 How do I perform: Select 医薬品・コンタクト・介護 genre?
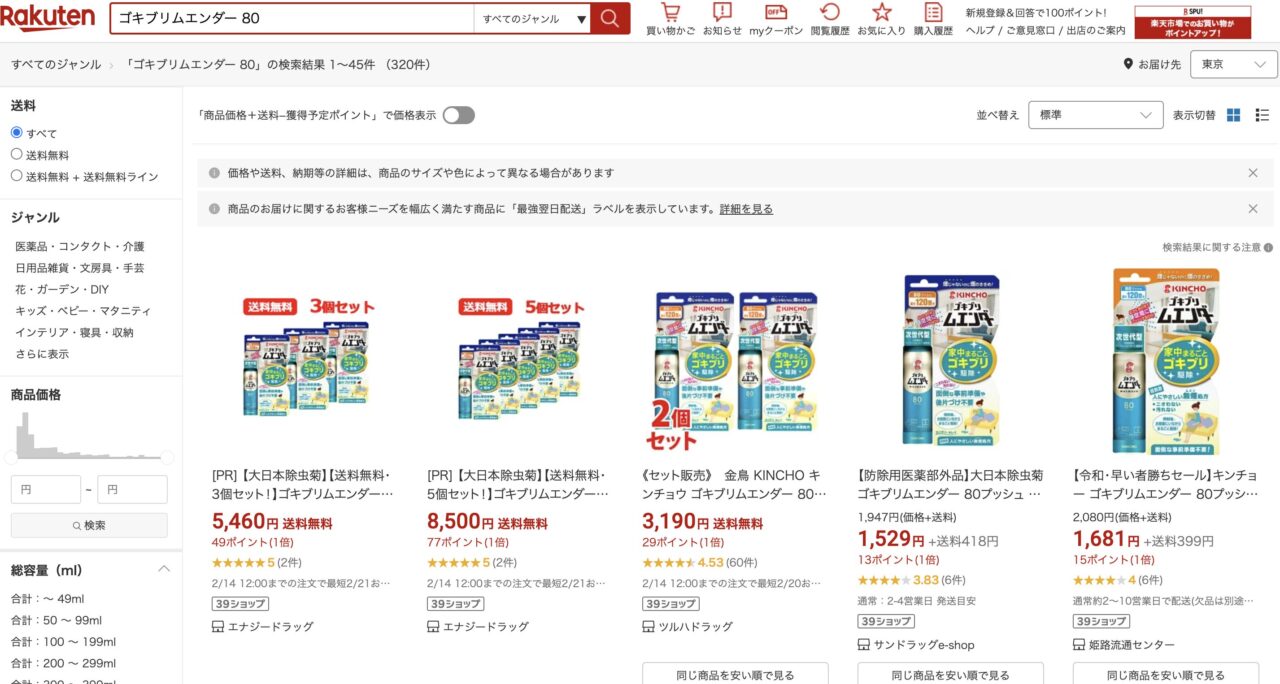coord(80,246)
